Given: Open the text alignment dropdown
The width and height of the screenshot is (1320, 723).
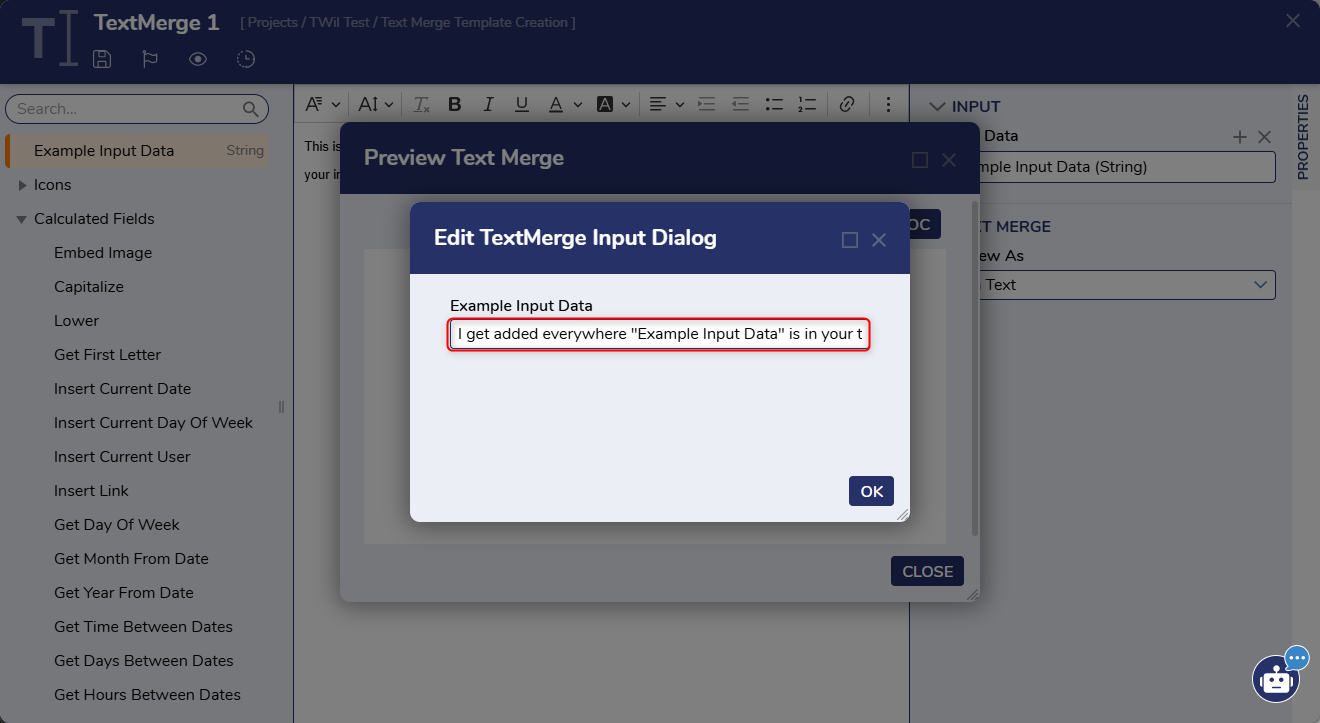Looking at the screenshot, I should [665, 104].
